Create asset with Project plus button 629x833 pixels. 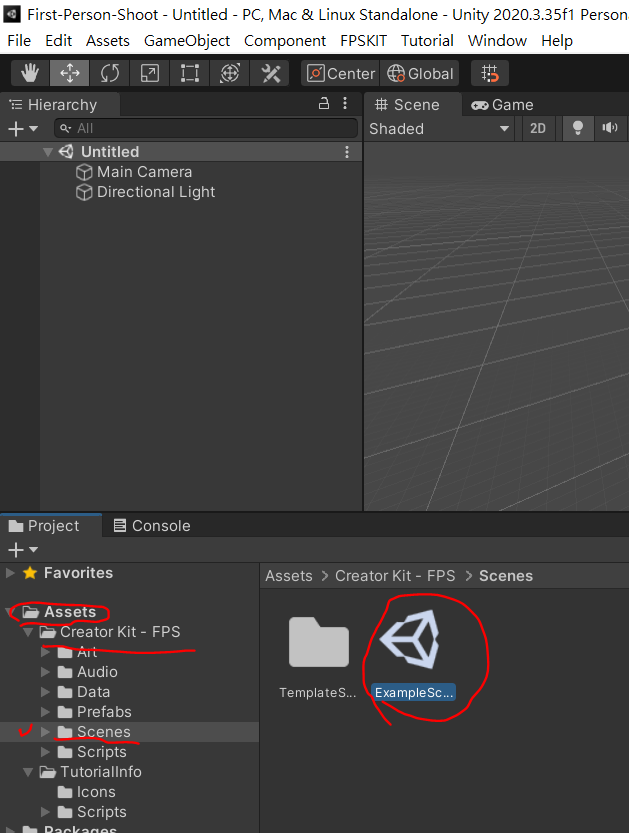click(22, 549)
